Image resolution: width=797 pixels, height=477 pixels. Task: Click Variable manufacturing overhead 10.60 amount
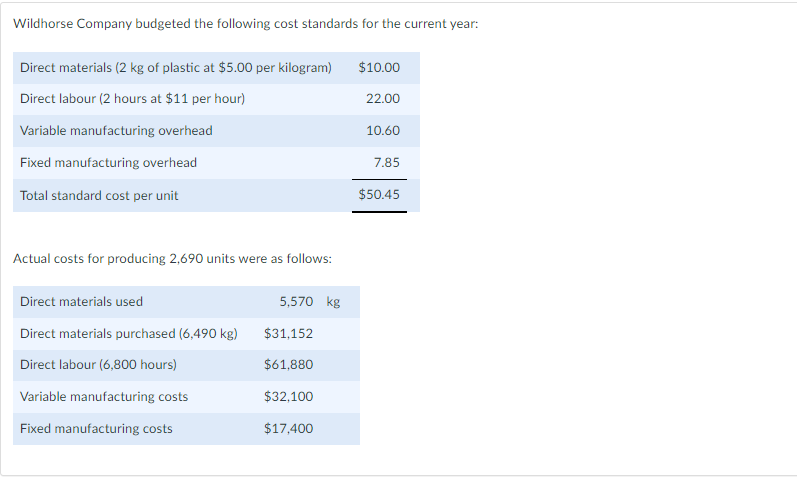[x=383, y=131]
